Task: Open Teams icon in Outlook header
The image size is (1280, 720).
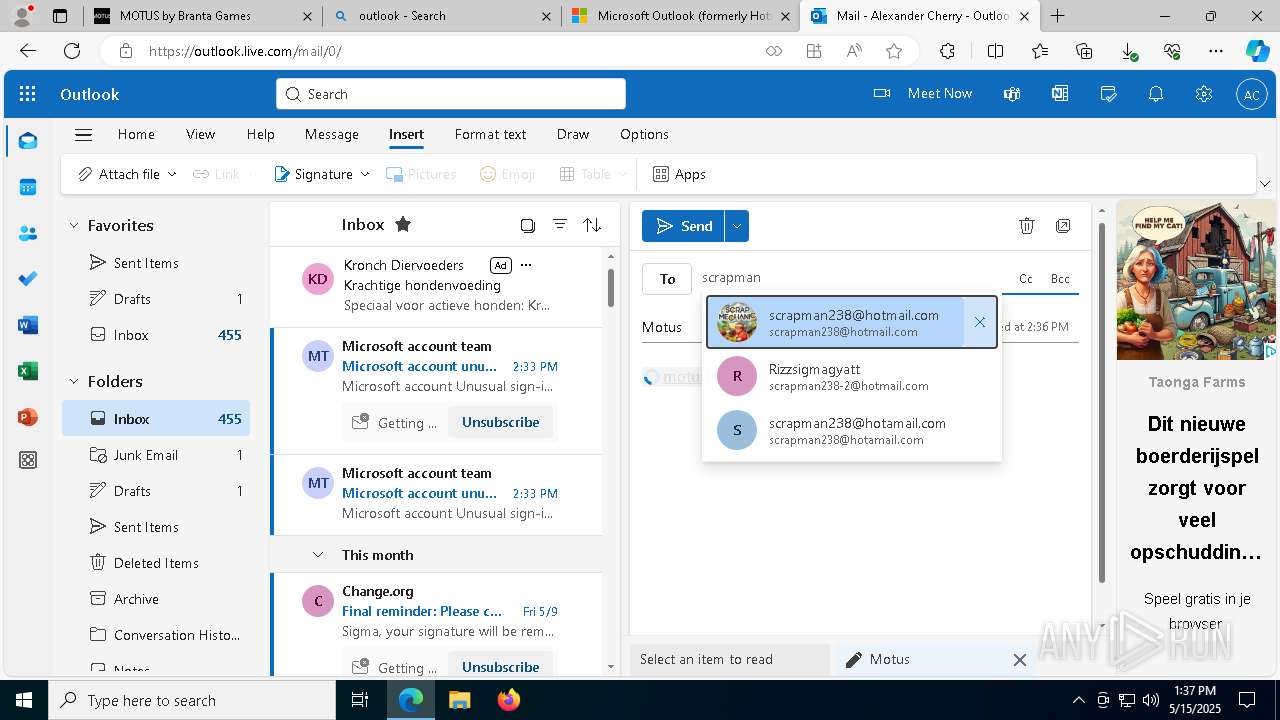Action: (x=1012, y=94)
